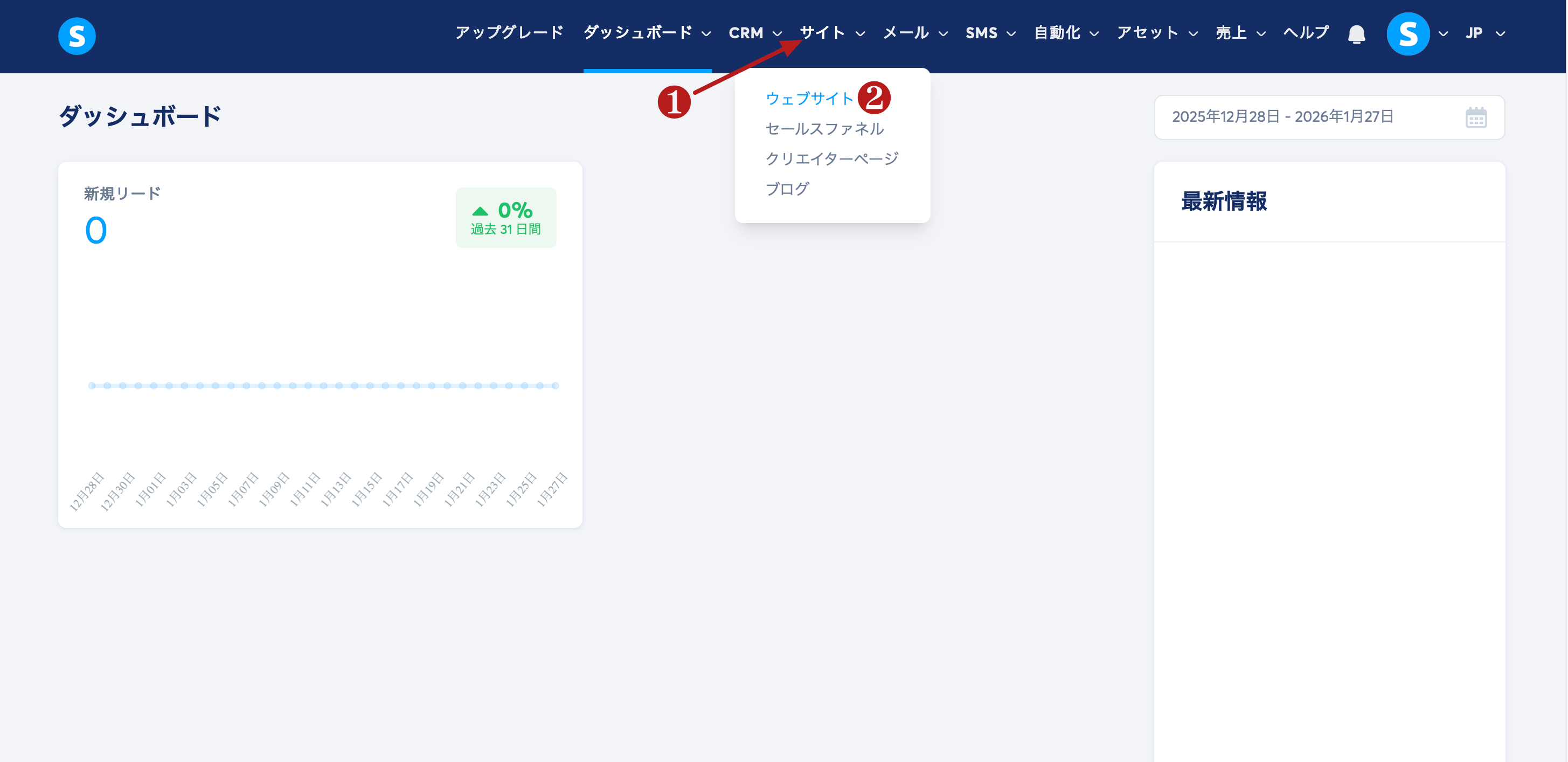Viewport: 1568px width, 762px height.
Task: Expand the SMS dropdown menu
Action: [990, 33]
